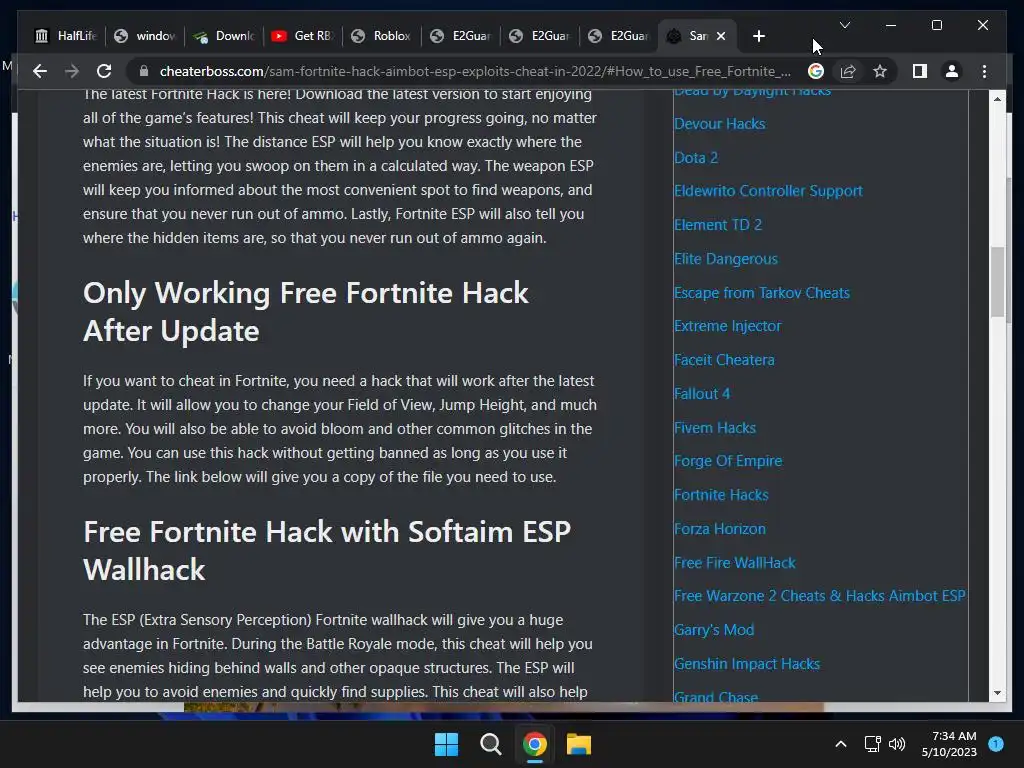Bookmark this page with the star icon
This screenshot has height=768, width=1024.
point(880,71)
